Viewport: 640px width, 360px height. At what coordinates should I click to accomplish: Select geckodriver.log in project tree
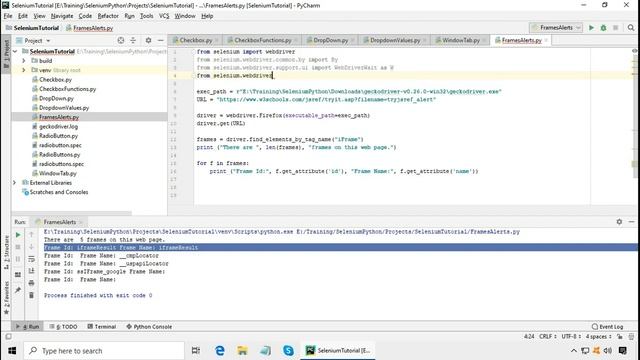[58, 127]
